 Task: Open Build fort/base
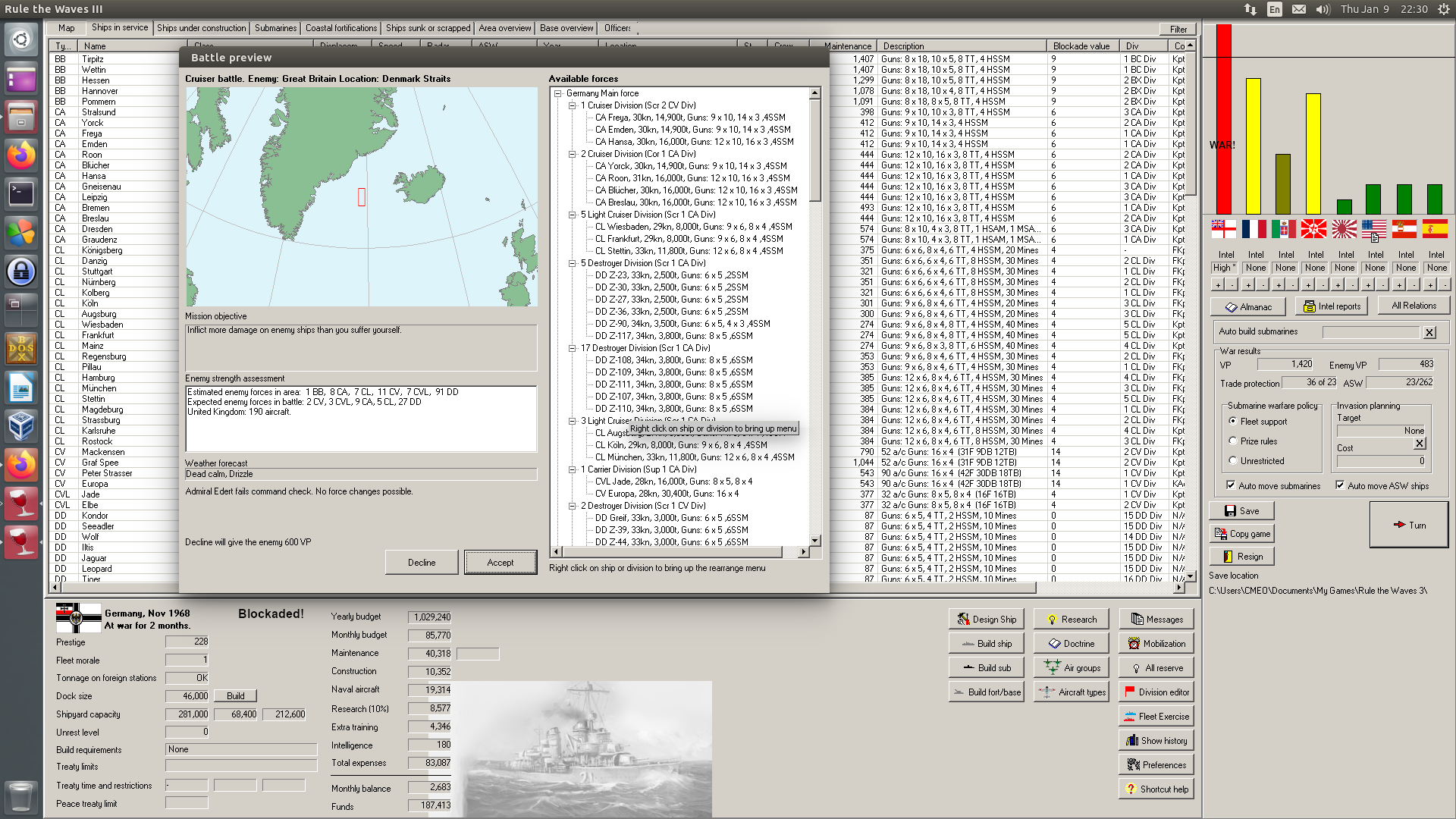tap(986, 692)
